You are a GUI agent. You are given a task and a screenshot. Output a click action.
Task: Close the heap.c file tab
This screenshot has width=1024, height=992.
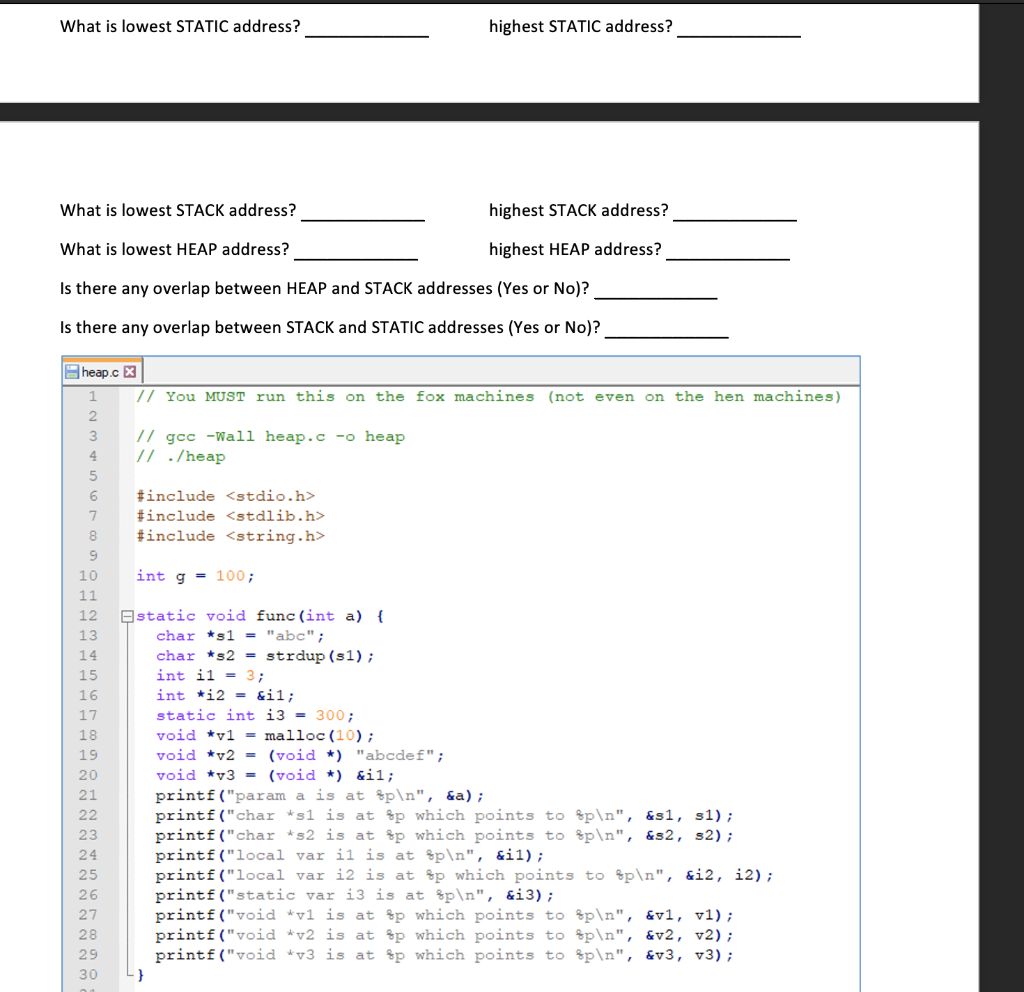tap(129, 370)
